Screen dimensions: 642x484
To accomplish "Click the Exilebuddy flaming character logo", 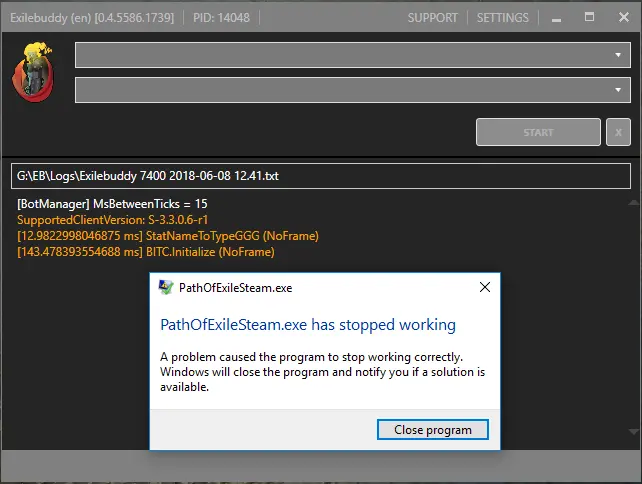I will [33, 72].
